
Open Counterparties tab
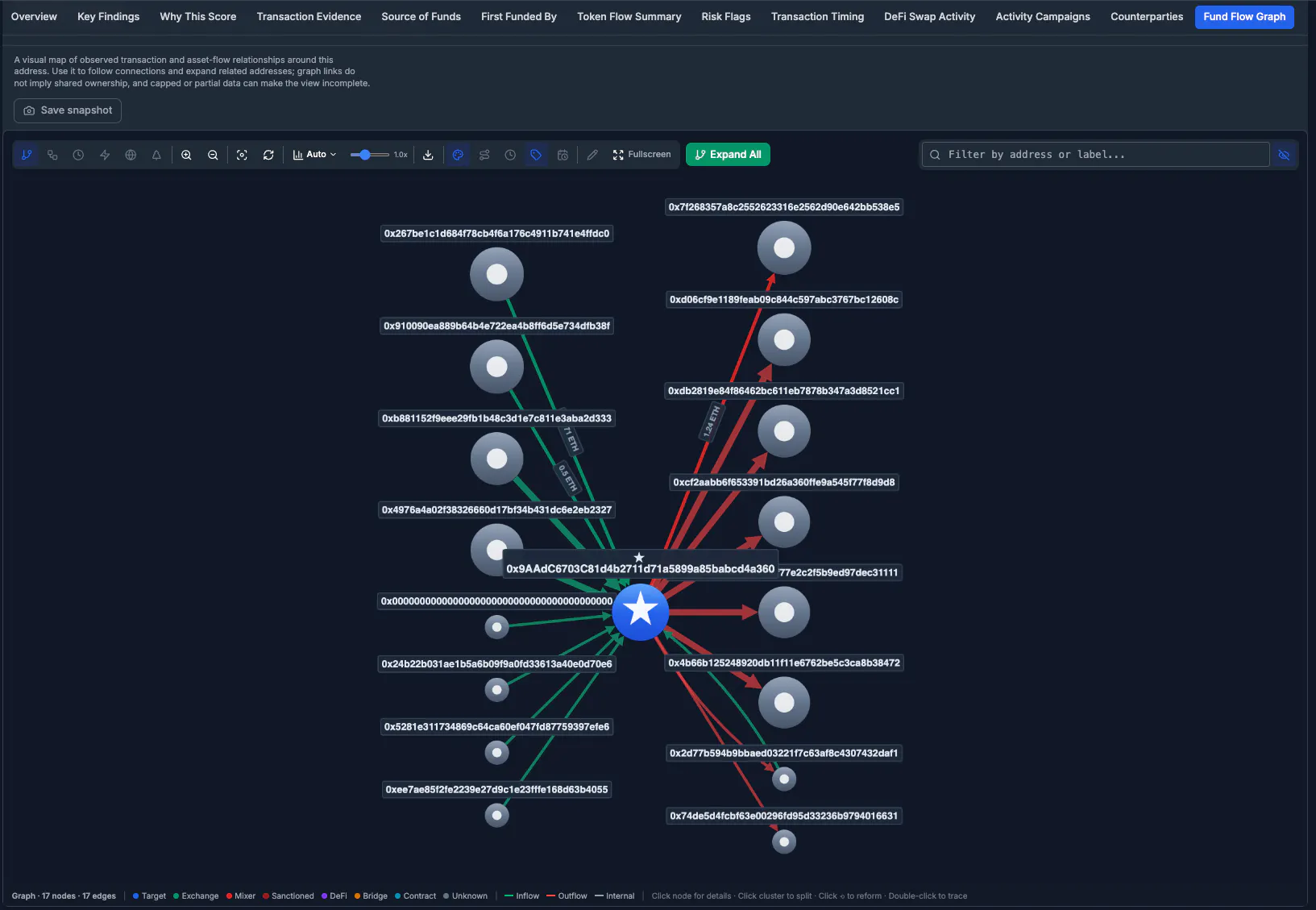coord(1147,17)
